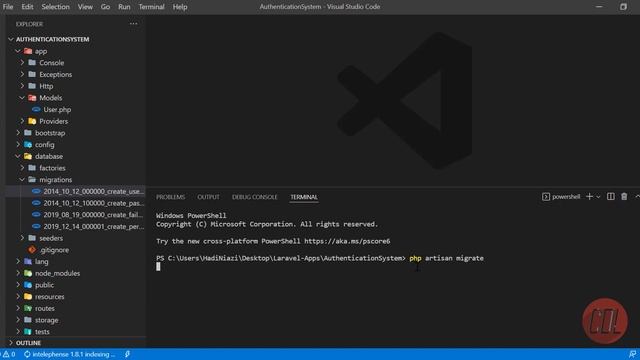640x360 pixels.
Task: Expand the Console folder chevron
Action: tap(22, 62)
